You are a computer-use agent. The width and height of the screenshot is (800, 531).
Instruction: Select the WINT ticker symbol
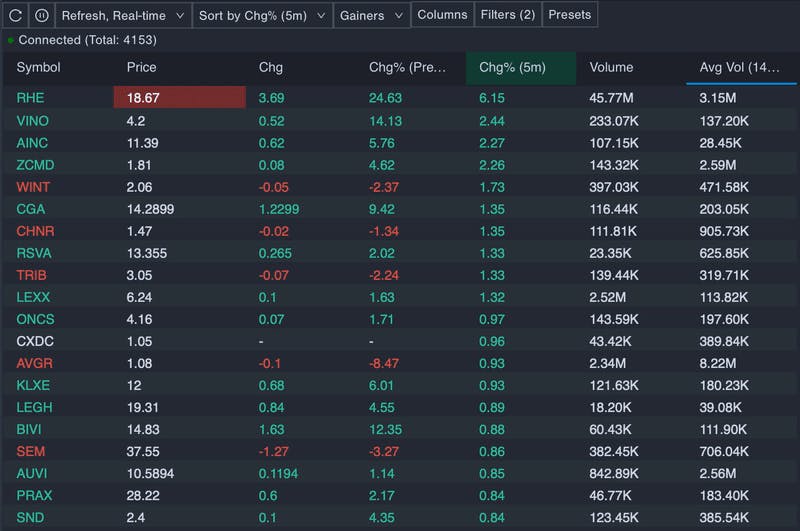click(33, 187)
